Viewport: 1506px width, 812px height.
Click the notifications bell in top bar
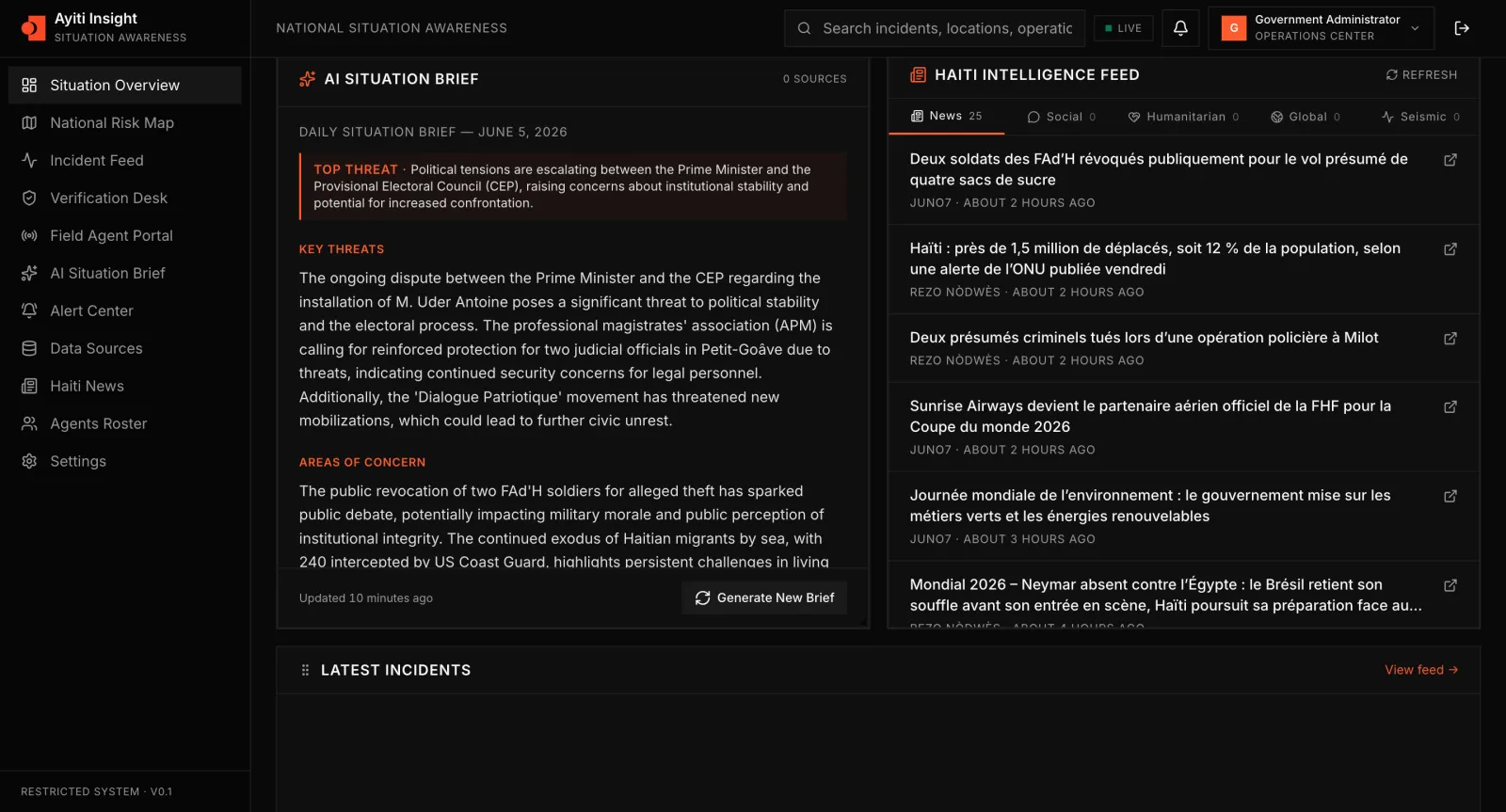(1180, 28)
